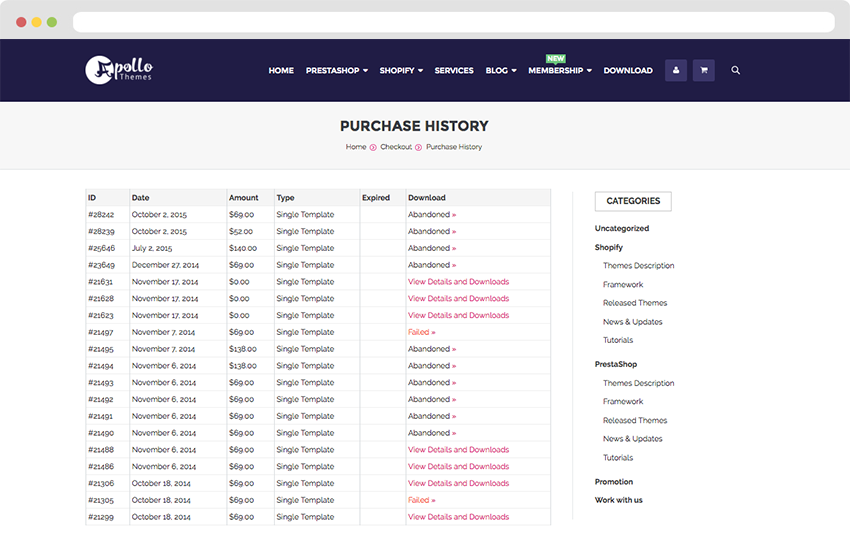The image size is (850, 547).
Task: Click Checkout in the breadcrumb
Action: coord(396,147)
